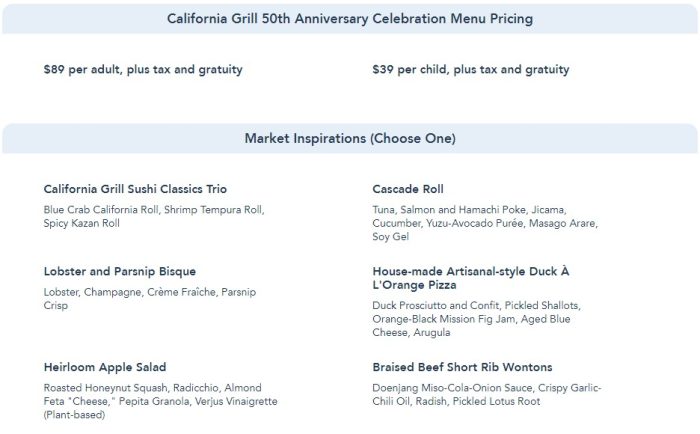Select the $39 per child price text
Screen dimensions: 700x434
[471, 70]
